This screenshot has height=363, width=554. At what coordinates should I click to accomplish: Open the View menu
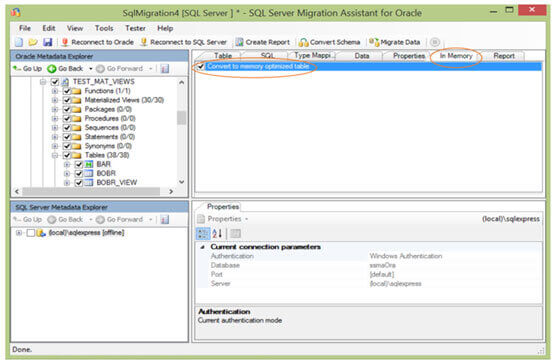(75, 28)
